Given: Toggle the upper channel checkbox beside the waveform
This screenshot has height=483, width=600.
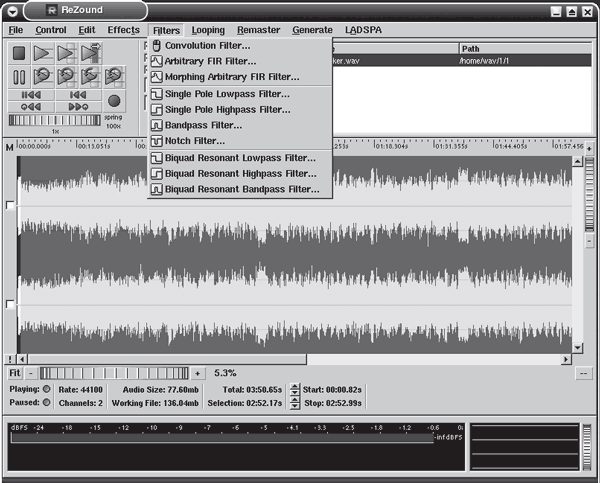Looking at the screenshot, I should tap(10, 205).
